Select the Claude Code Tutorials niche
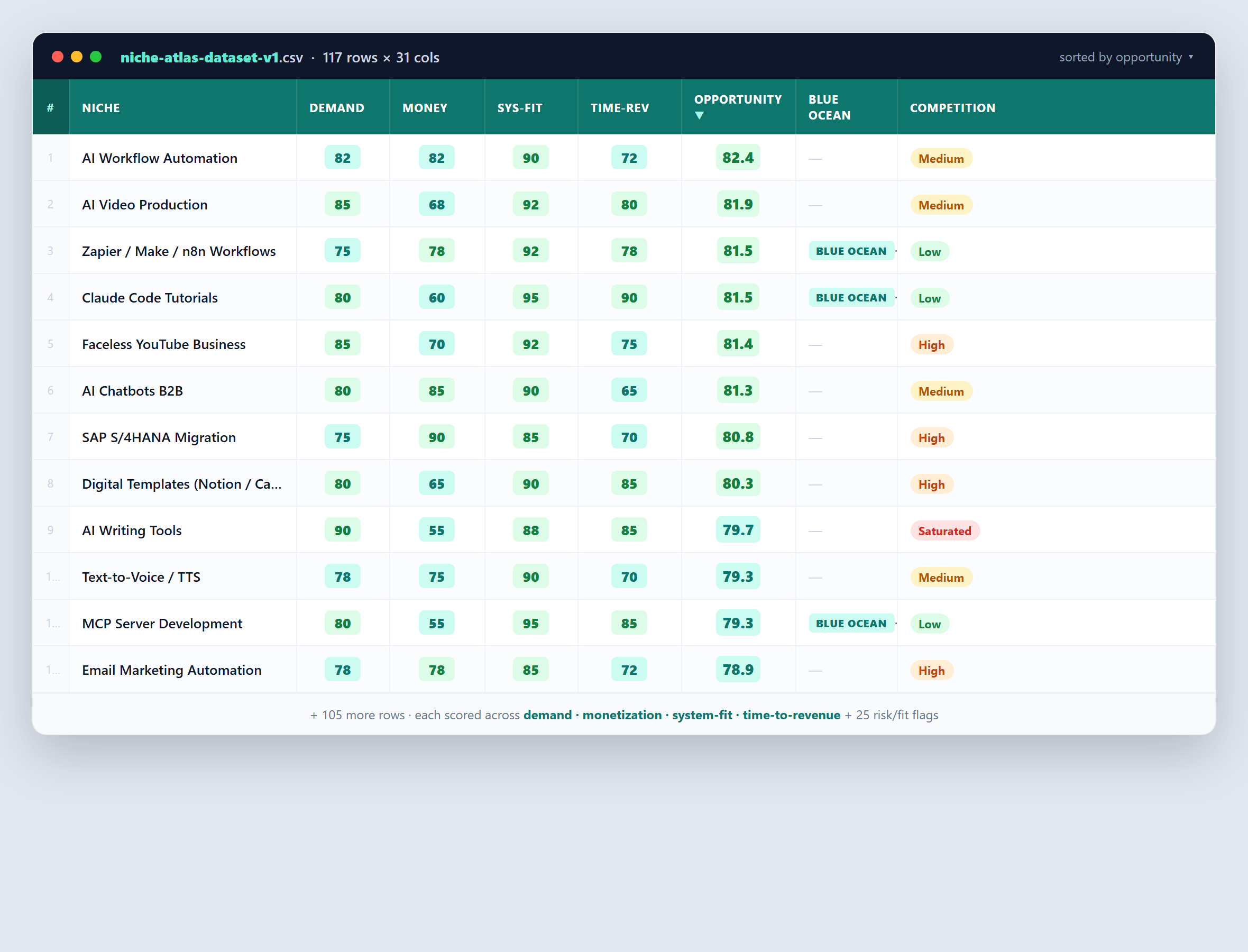Viewport: 1248px width, 952px height. [150, 297]
